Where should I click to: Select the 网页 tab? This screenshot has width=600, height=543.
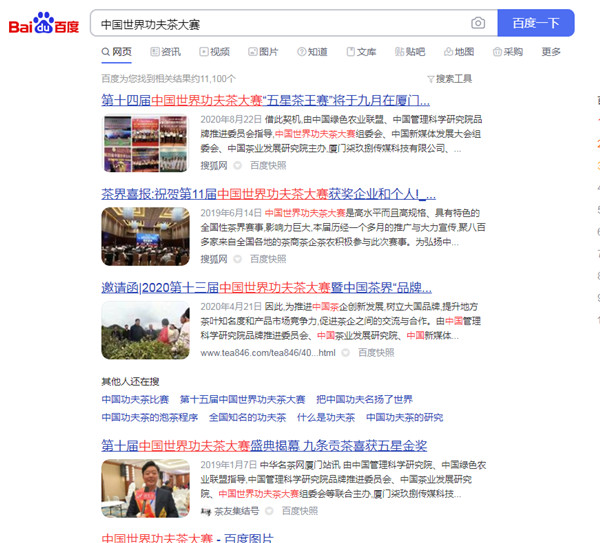tap(117, 52)
